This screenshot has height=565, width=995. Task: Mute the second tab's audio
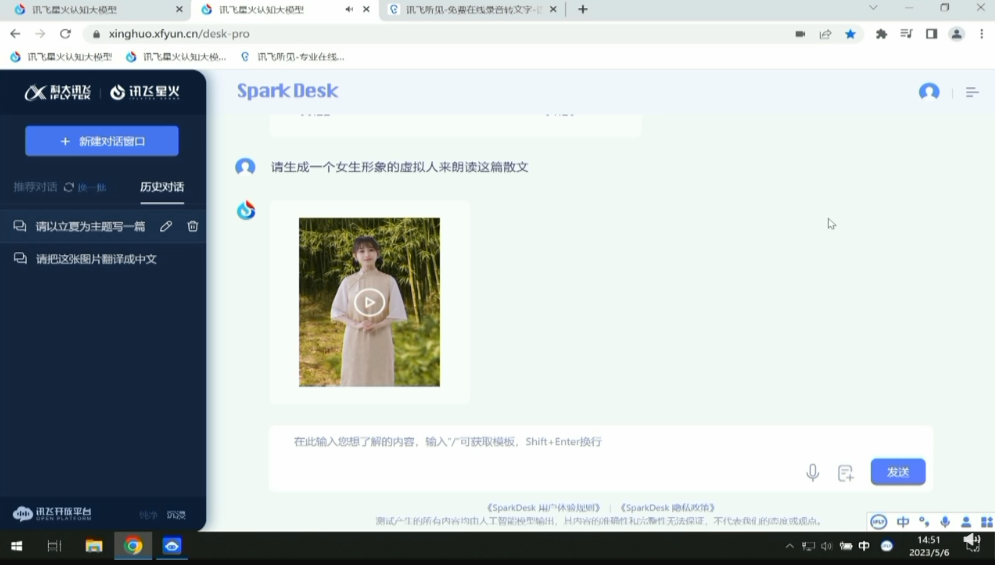[x=349, y=9]
